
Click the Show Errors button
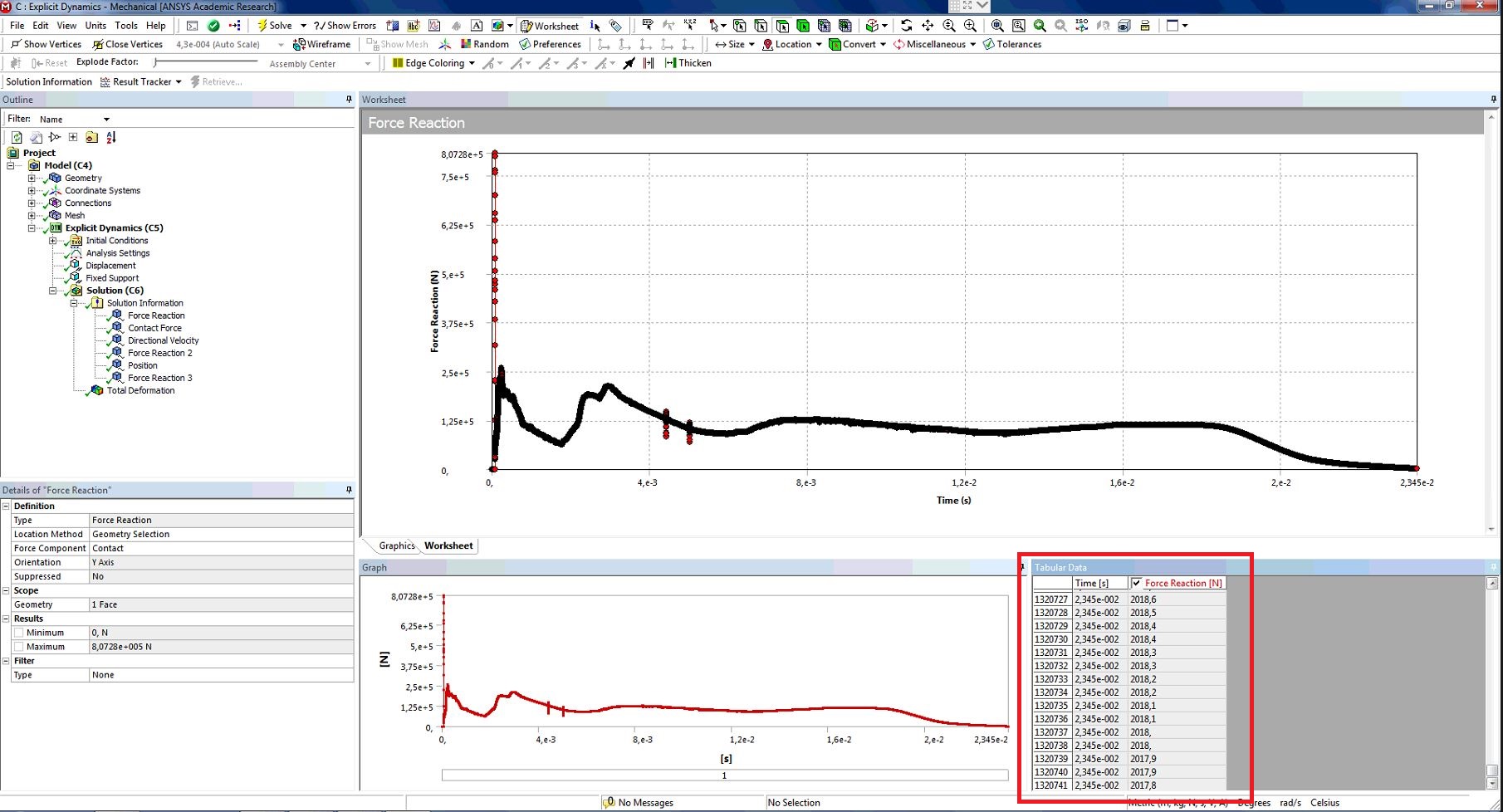pos(345,26)
